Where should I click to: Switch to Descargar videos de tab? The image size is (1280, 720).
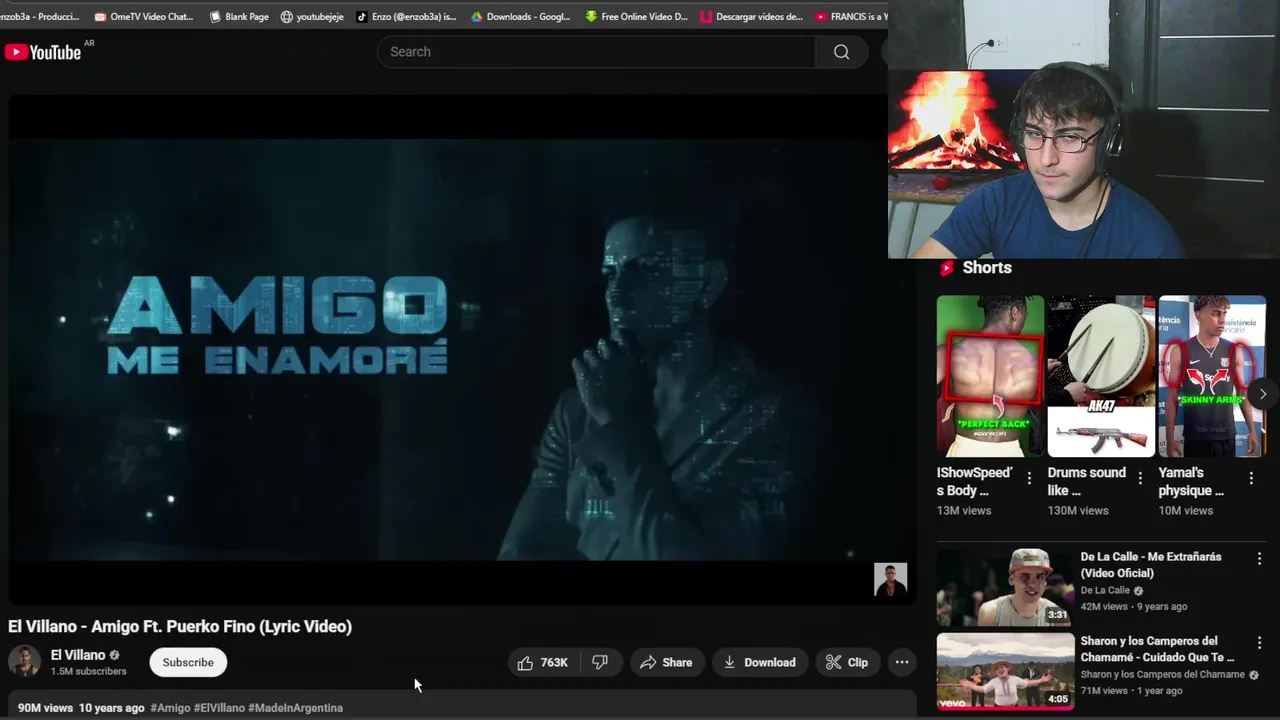click(752, 16)
